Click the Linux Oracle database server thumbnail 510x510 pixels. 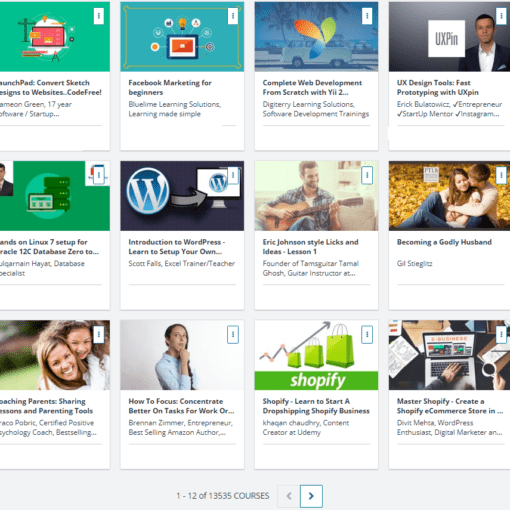pos(55,196)
